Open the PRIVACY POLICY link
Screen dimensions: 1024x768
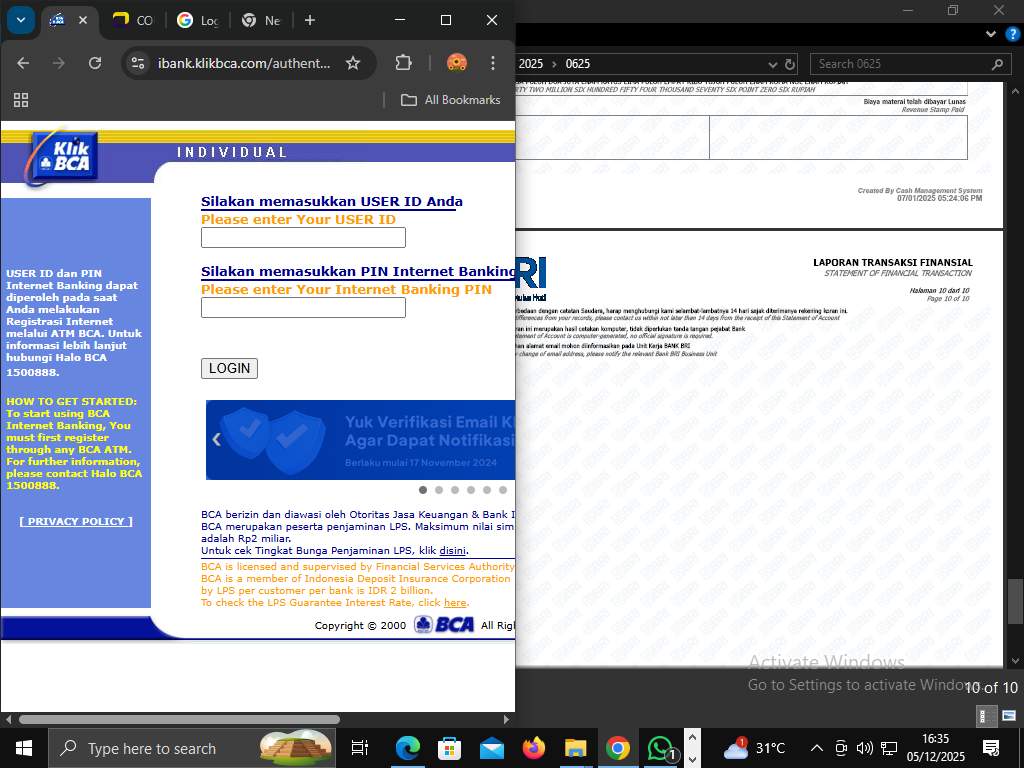point(75,521)
